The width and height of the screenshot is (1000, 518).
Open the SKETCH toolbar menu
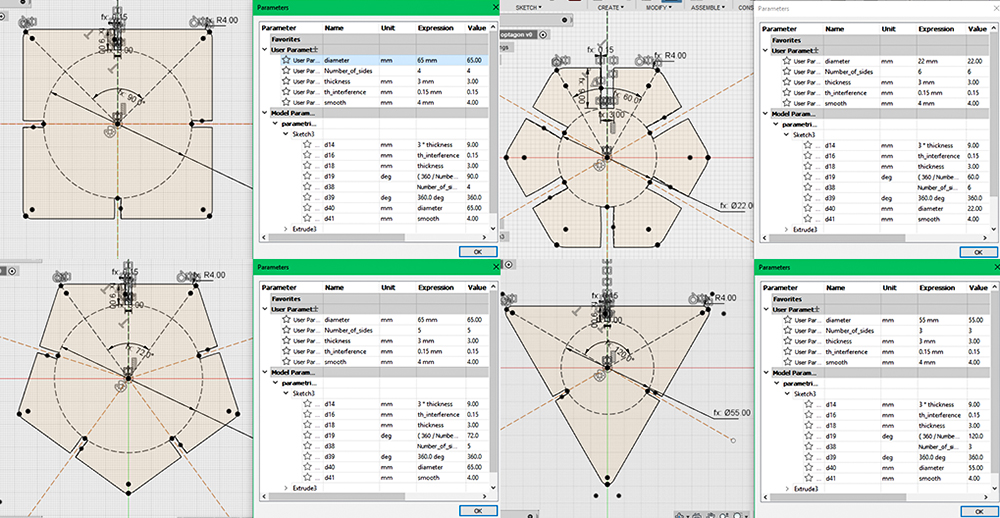pos(528,7)
